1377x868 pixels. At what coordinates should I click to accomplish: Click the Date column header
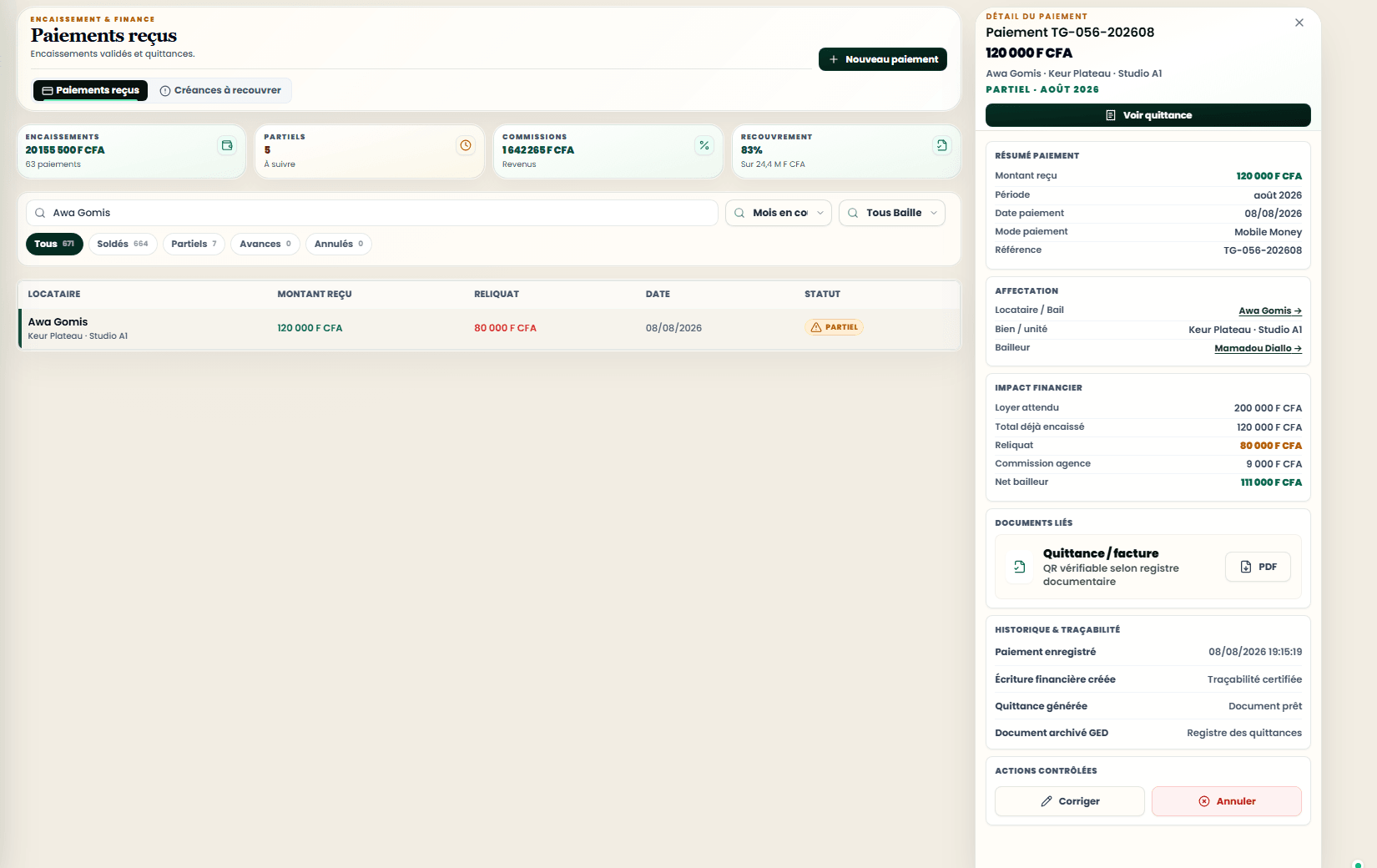[x=658, y=294]
